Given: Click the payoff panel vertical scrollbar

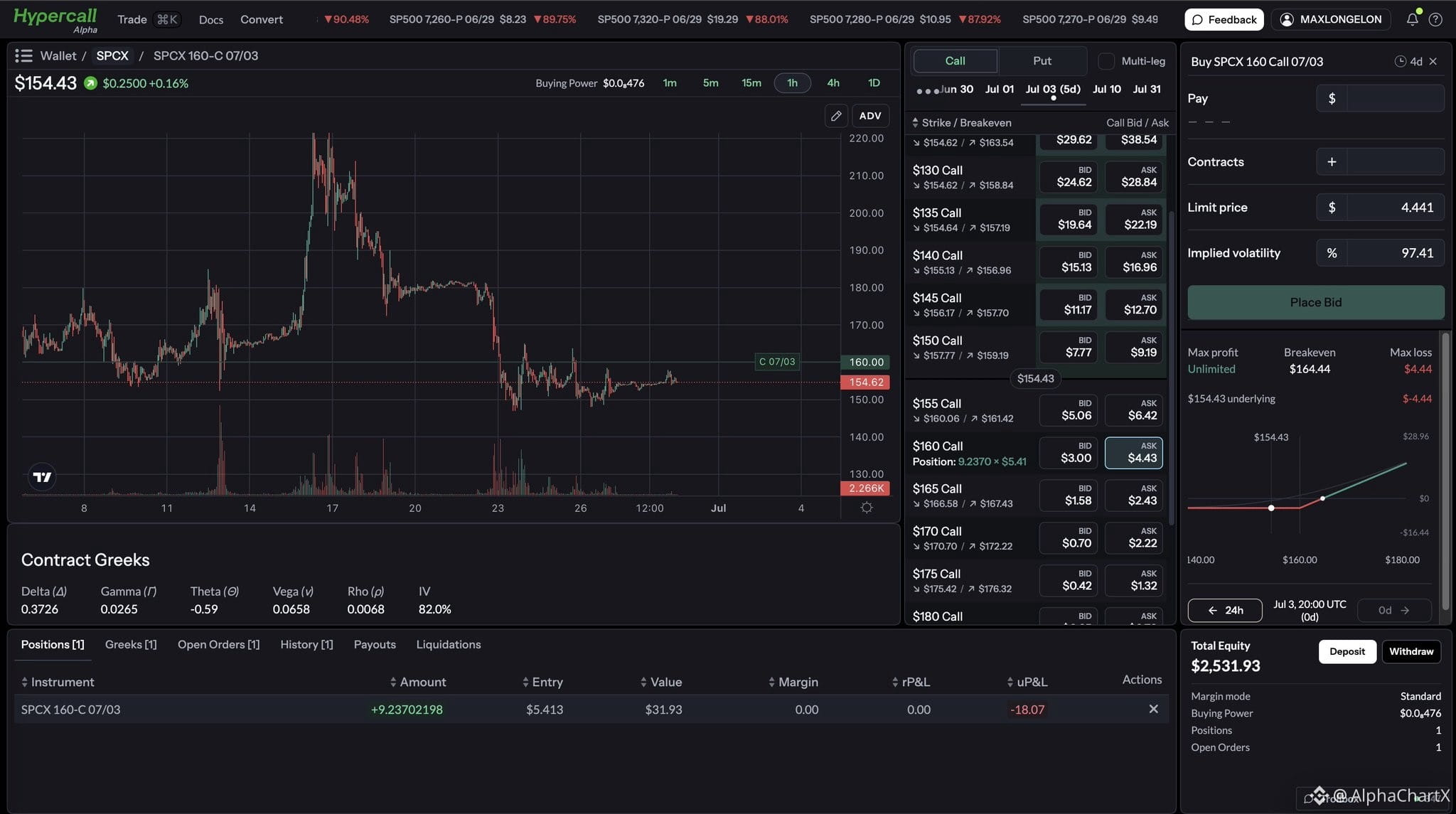Looking at the screenshot, I should [x=1445, y=470].
